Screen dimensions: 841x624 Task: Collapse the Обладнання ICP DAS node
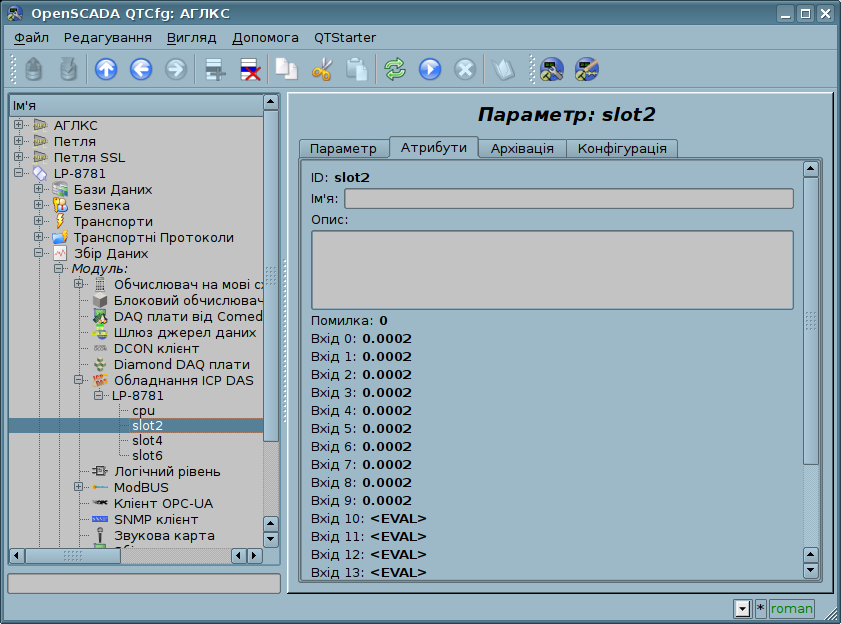click(x=79, y=380)
